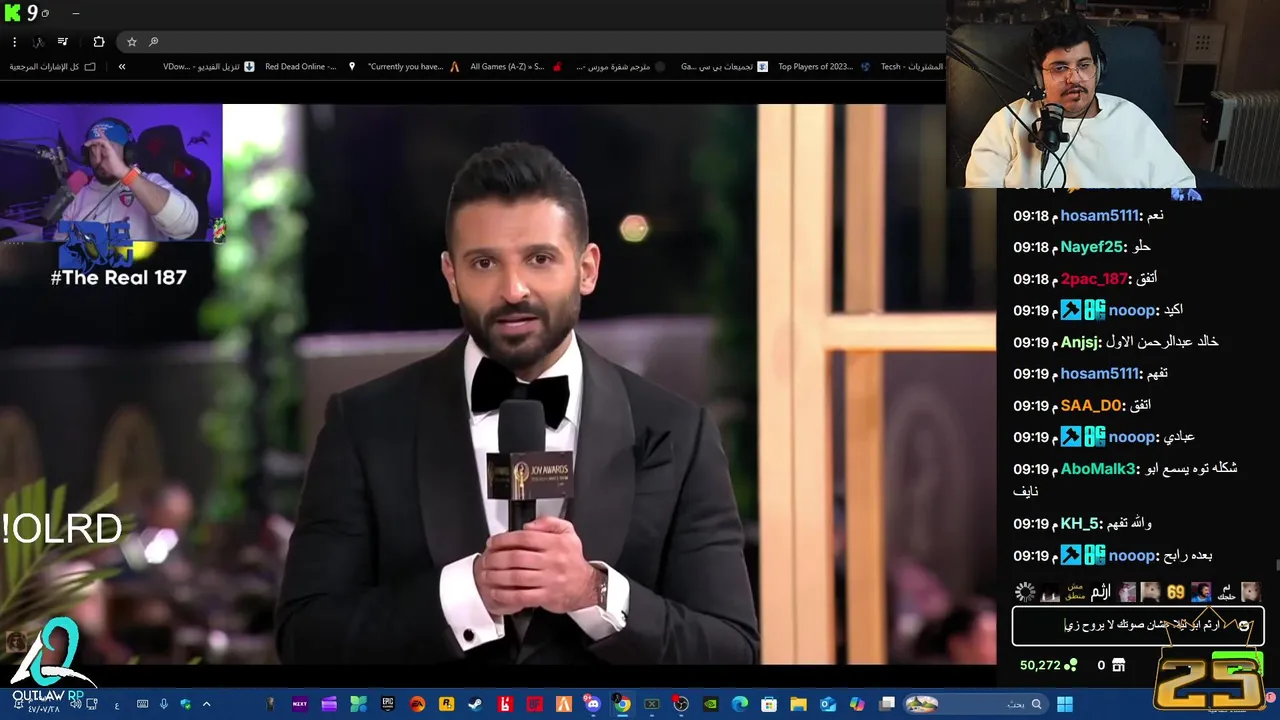Image resolution: width=1280 pixels, height=720 pixels.
Task: Open the media control playlist icon in toolbar
Action: point(63,42)
